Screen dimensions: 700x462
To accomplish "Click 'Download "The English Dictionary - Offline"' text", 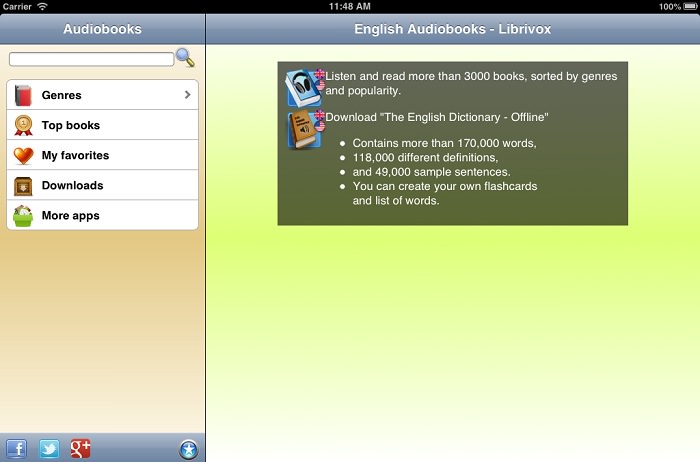I will 437,117.
